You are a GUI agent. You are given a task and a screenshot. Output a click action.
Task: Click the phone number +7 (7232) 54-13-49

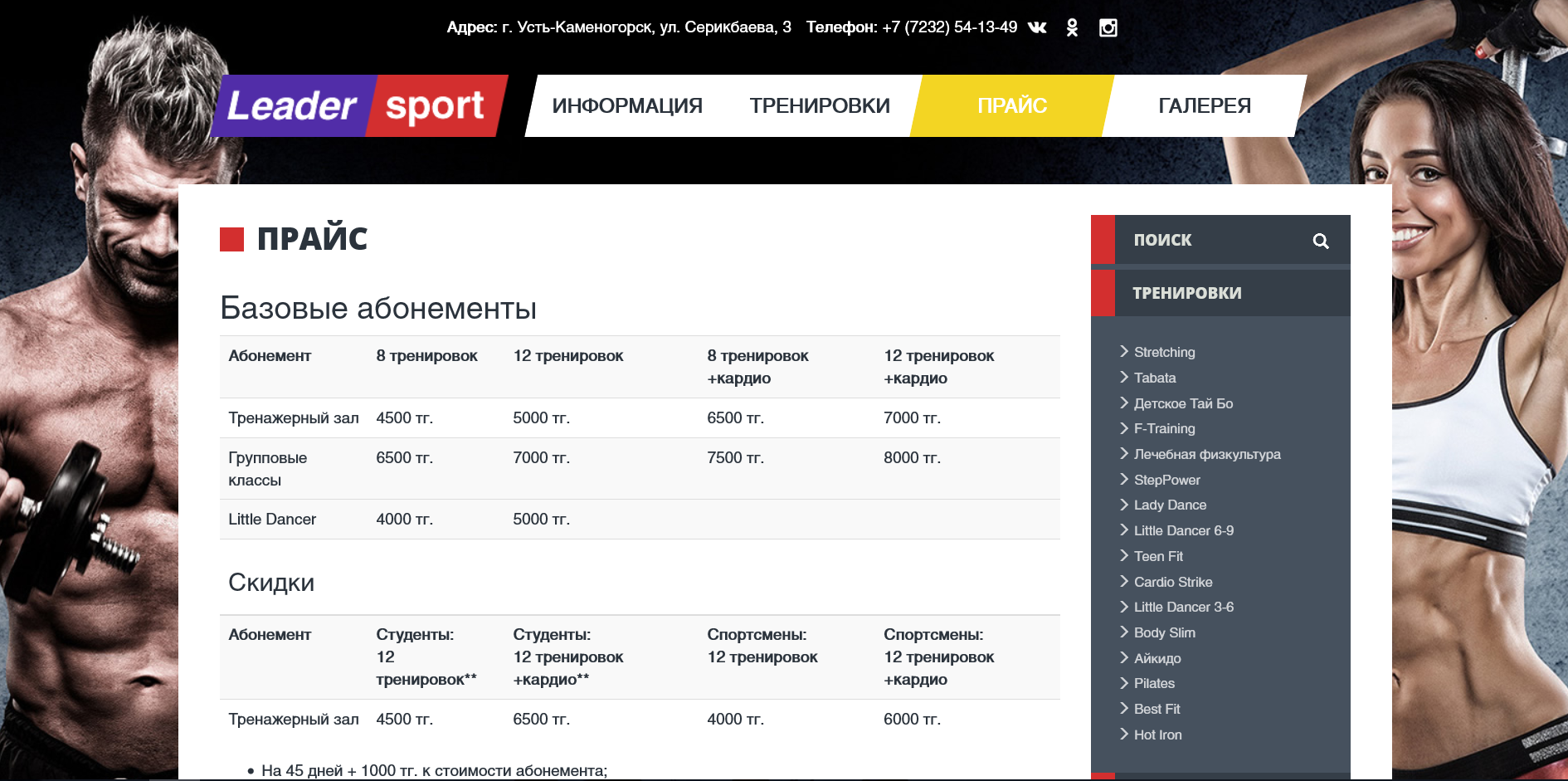point(949,27)
